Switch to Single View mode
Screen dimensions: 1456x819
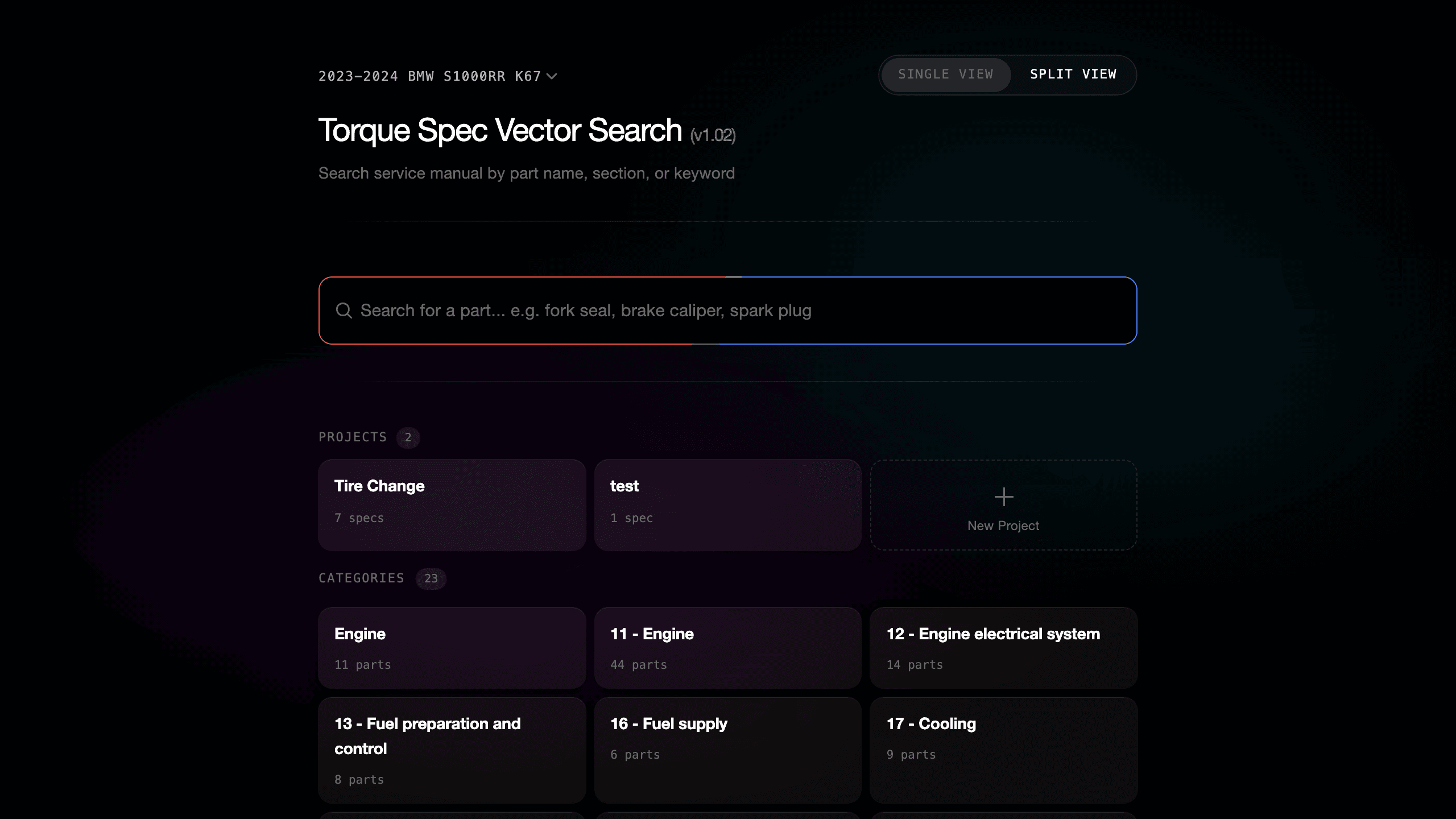click(945, 75)
